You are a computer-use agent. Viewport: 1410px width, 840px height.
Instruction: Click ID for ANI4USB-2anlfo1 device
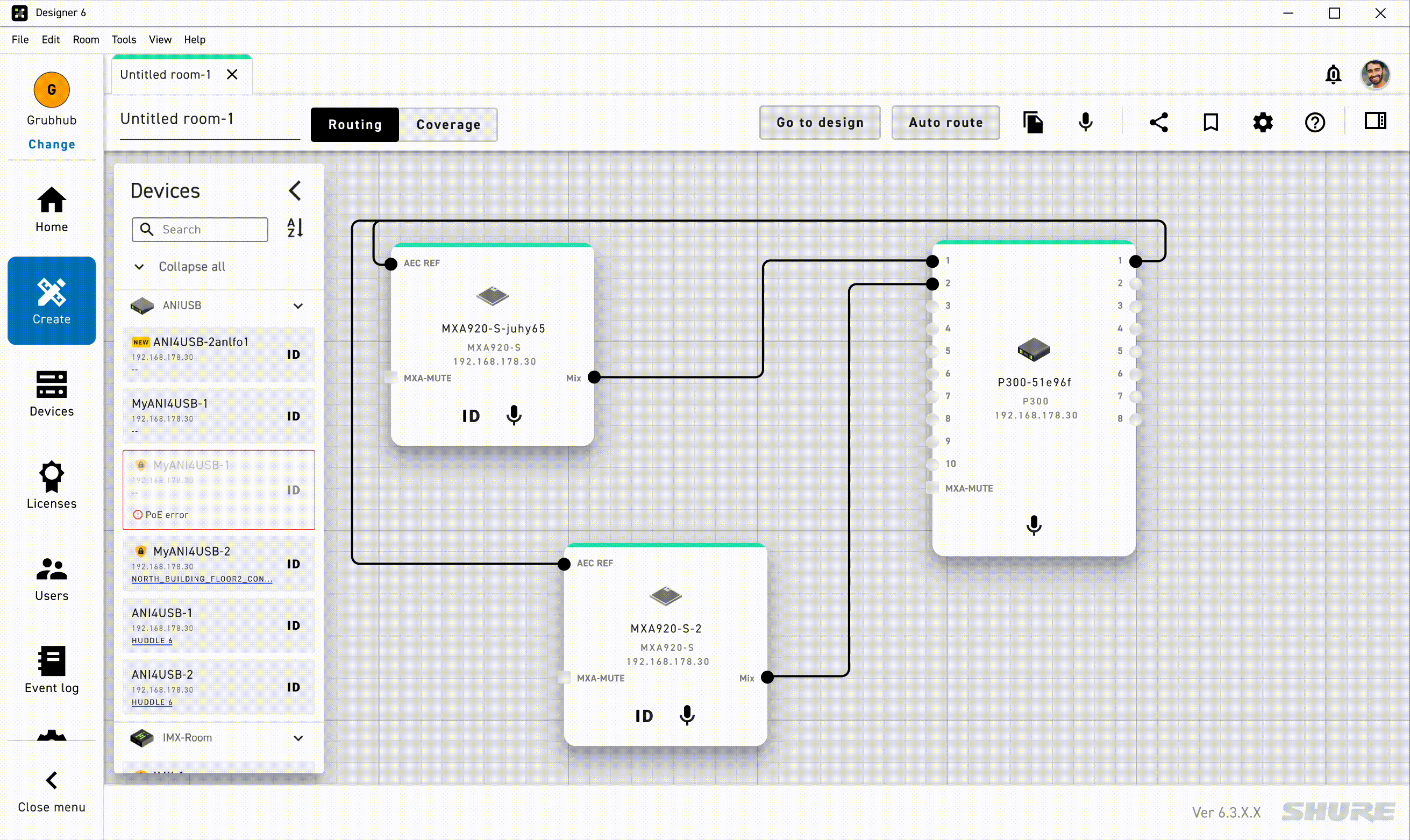[293, 354]
